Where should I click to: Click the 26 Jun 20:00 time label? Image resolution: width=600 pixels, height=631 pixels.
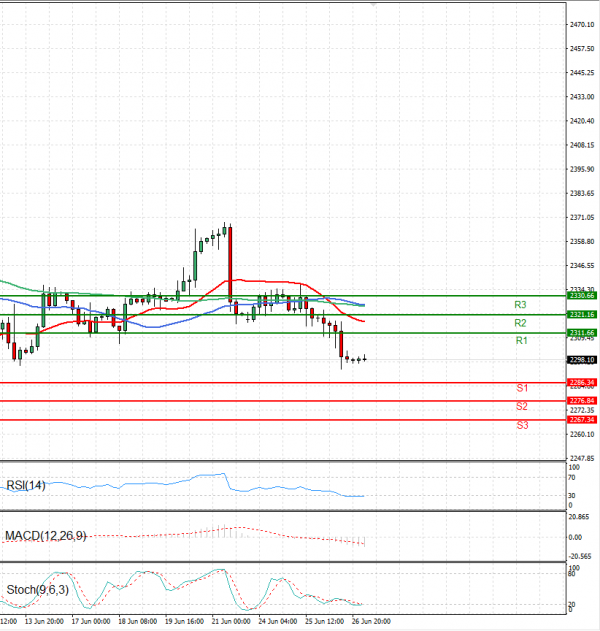(x=371, y=622)
